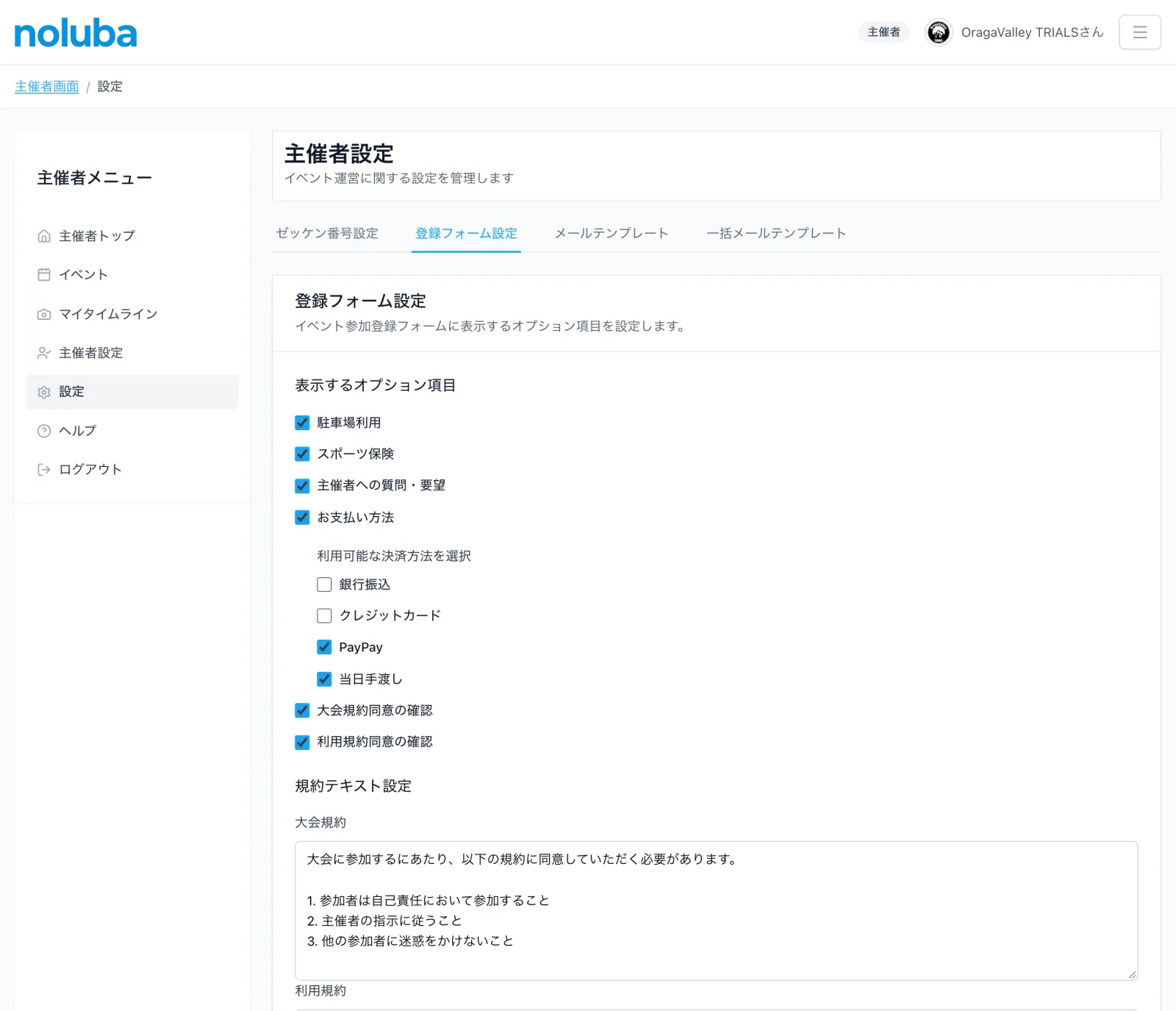Viewport: 1176px width, 1011px height.
Task: Click the gear icon beside 設定
Action: [x=44, y=392]
